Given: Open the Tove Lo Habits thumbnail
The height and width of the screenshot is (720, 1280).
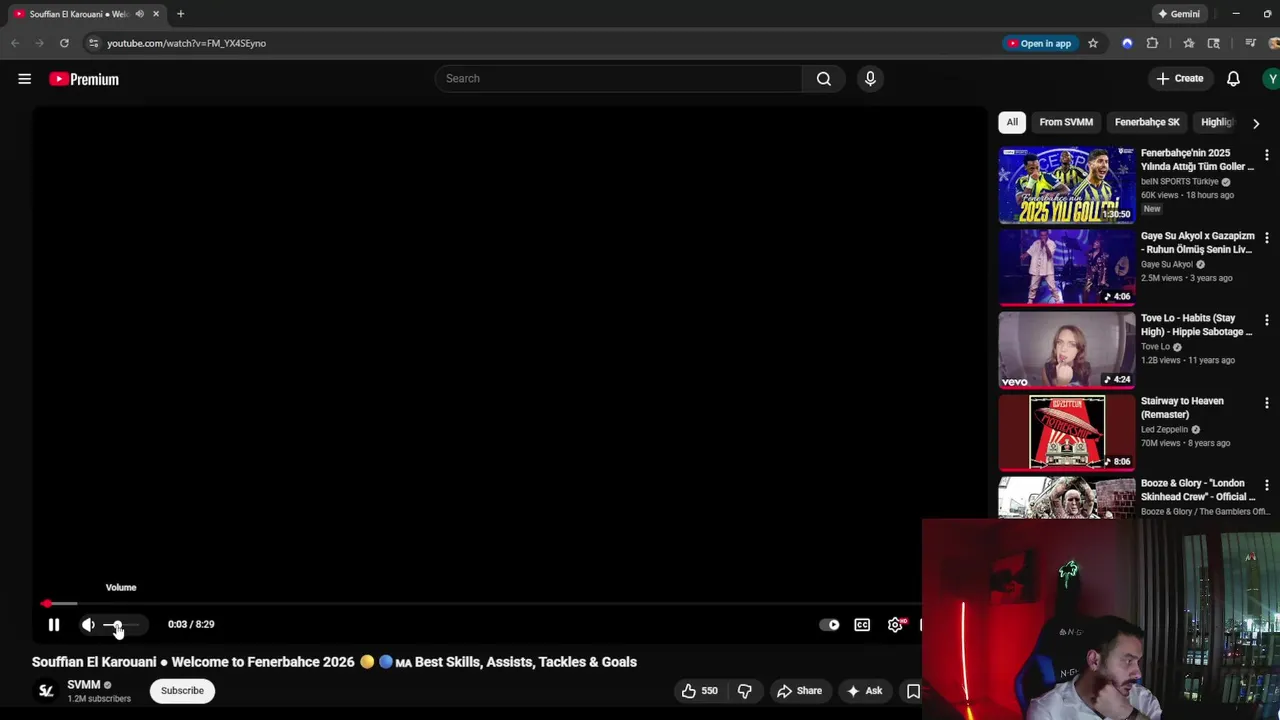Looking at the screenshot, I should (1066, 350).
